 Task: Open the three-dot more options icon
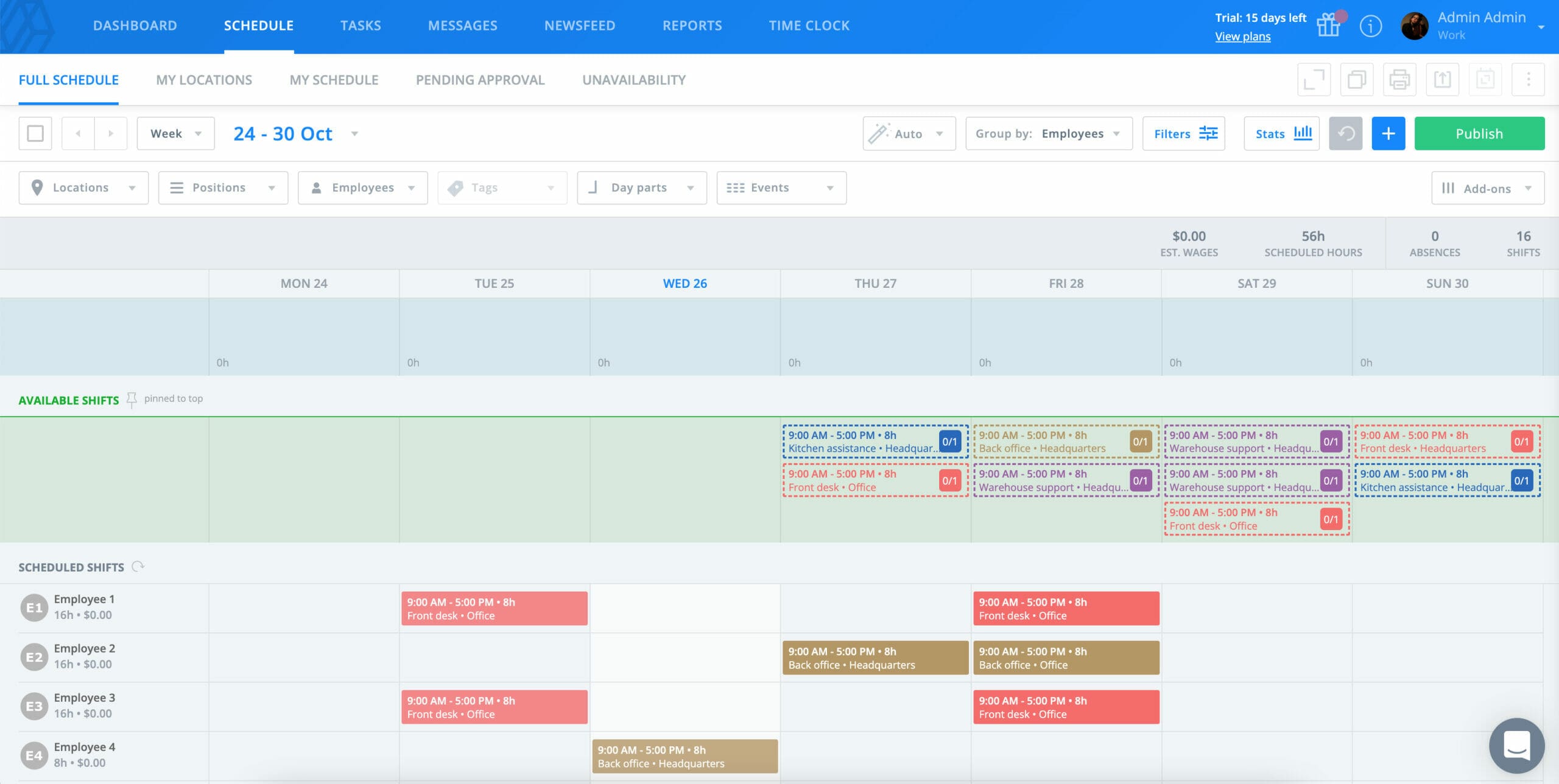1527,79
